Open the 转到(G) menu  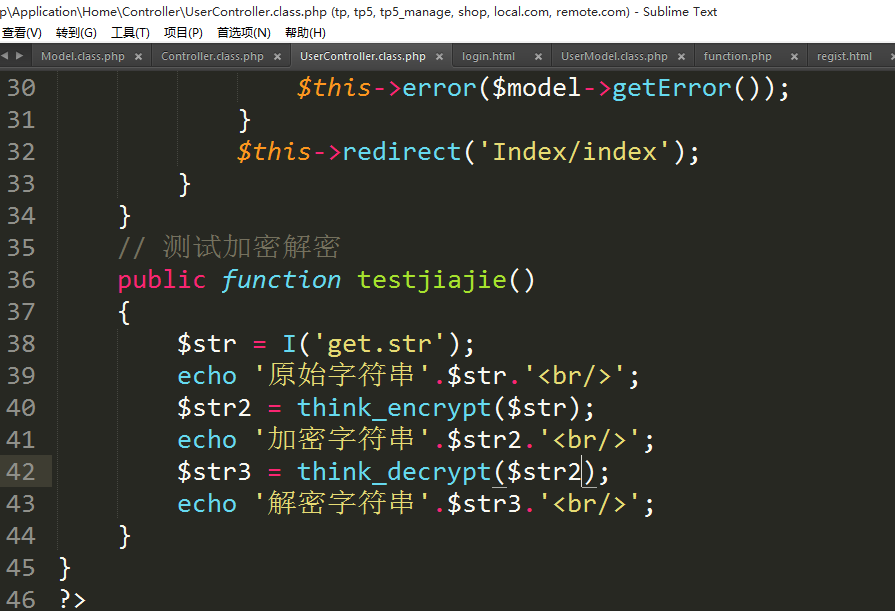76,33
